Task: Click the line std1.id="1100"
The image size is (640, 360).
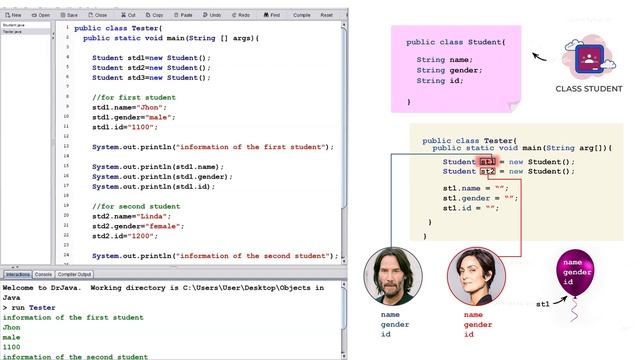Action: tap(125, 127)
